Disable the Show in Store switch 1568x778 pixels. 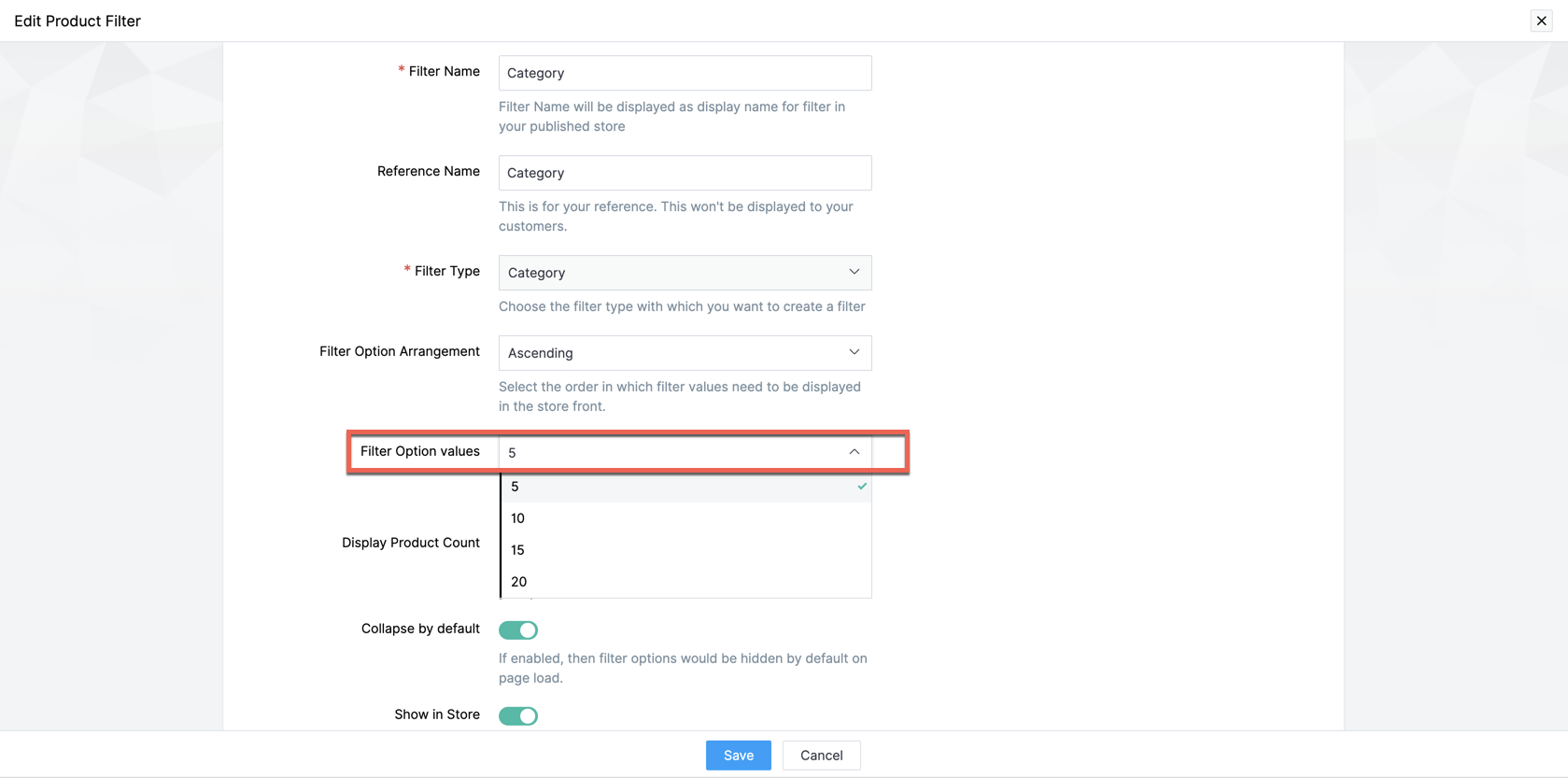coord(518,716)
